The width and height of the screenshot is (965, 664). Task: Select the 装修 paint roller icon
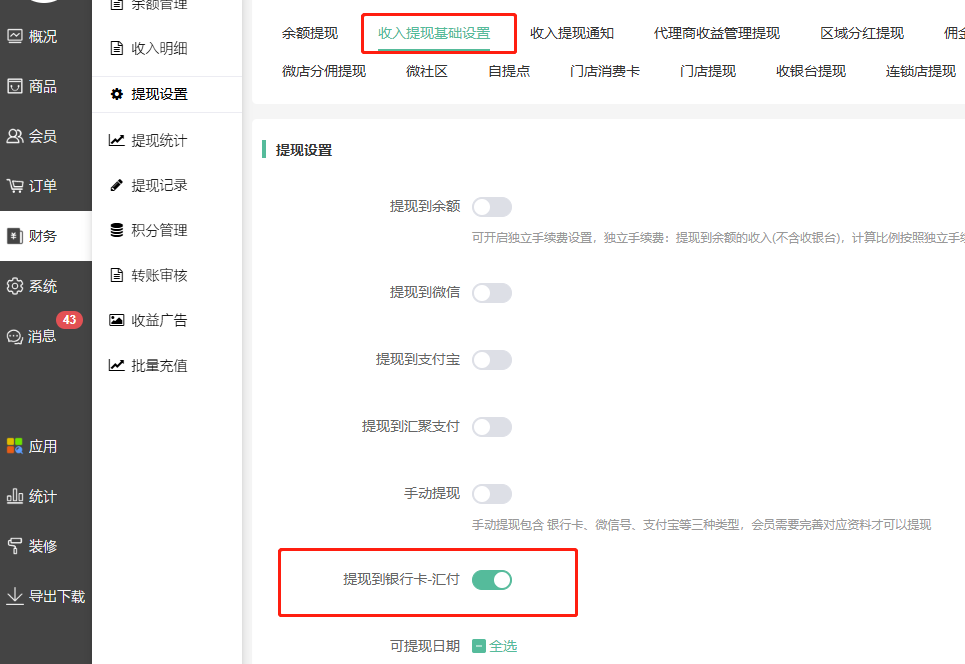tap(15, 546)
